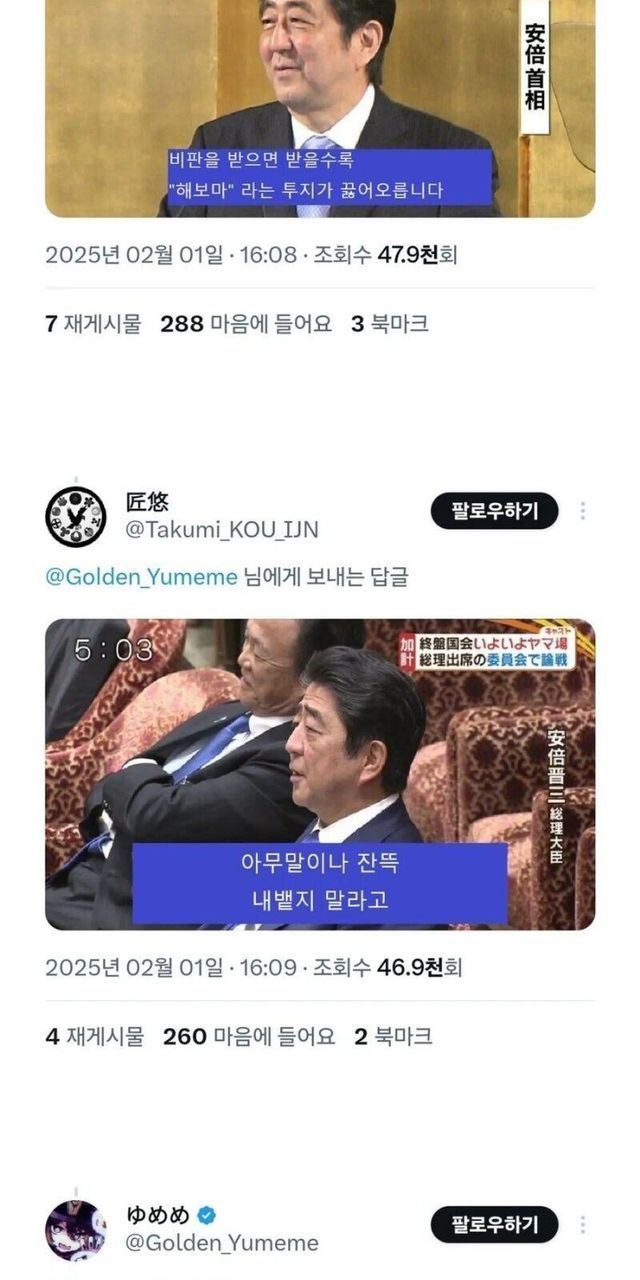Click the verified badge beside ゆめめ
The height and width of the screenshot is (1280, 640).
pos(207,1215)
